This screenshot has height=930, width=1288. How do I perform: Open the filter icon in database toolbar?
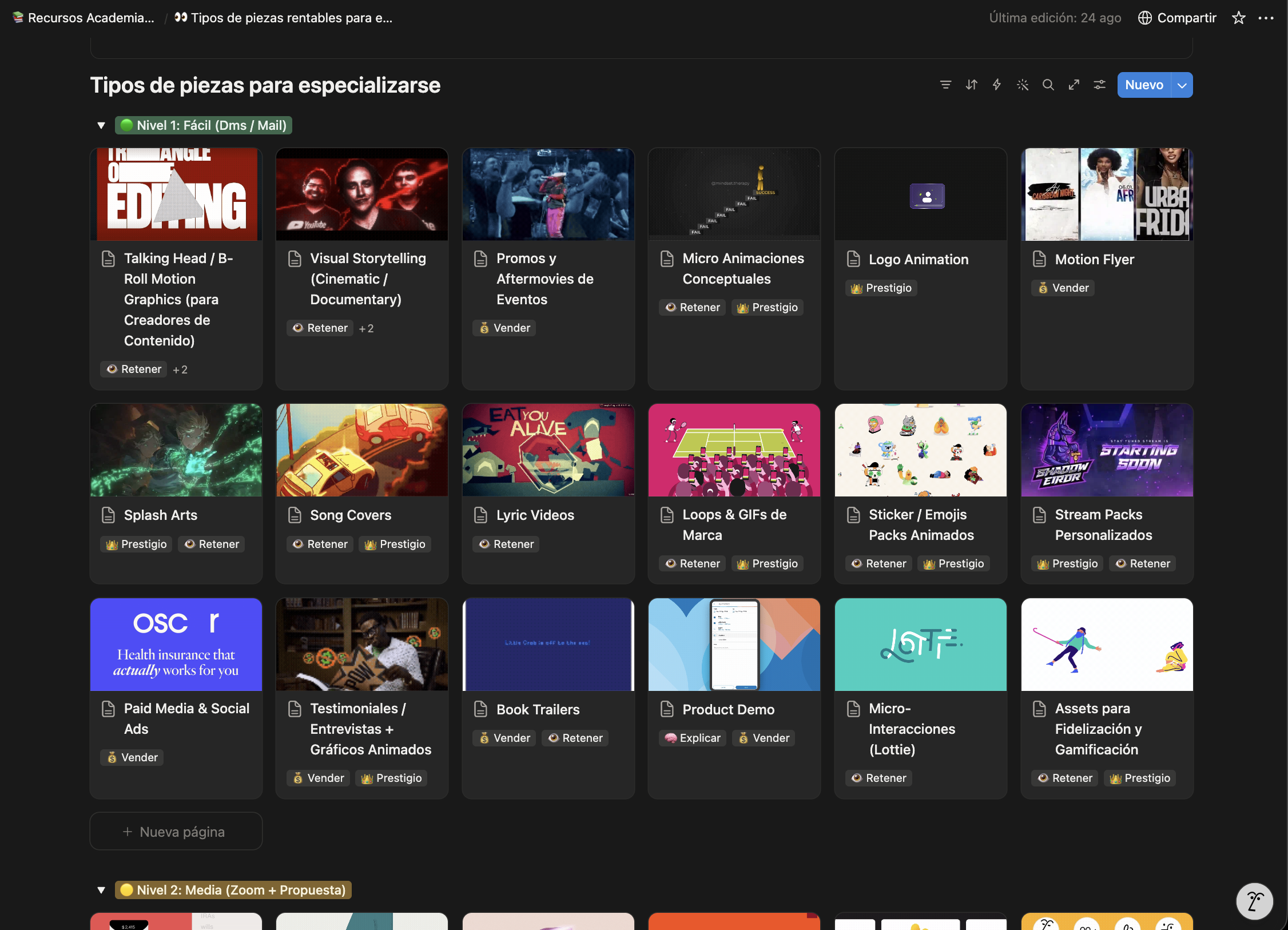coord(945,85)
